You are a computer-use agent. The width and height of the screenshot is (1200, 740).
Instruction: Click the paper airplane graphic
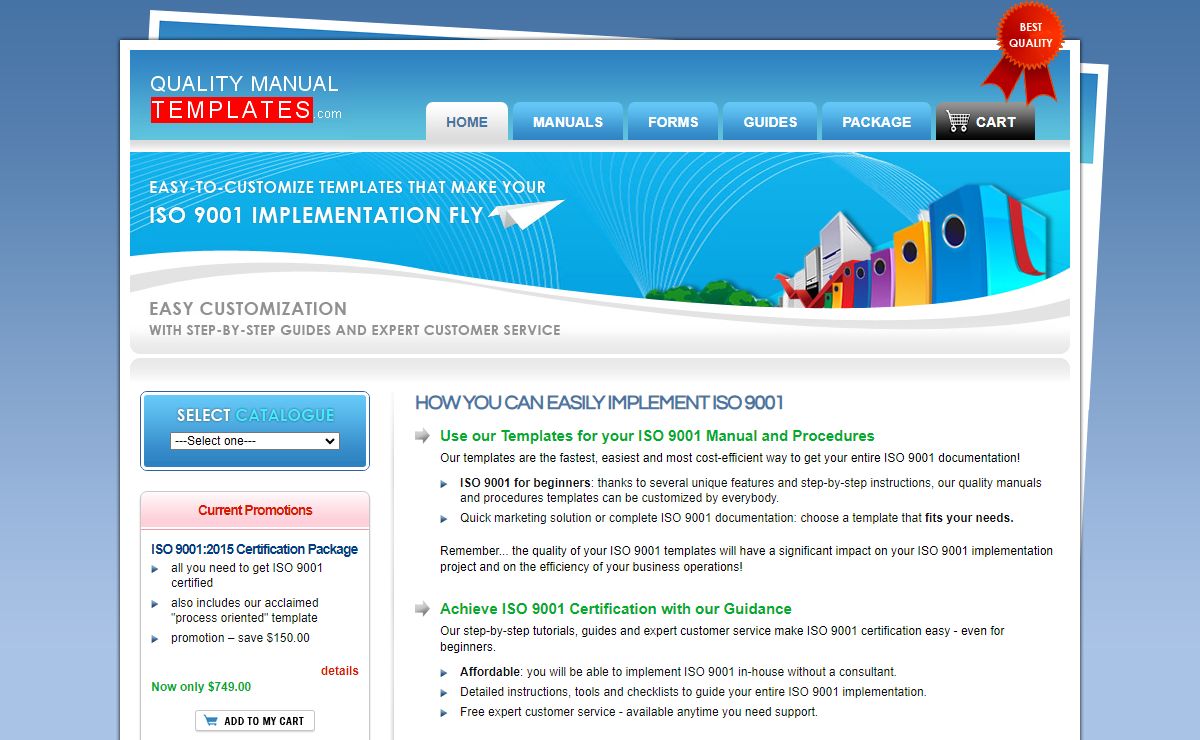(x=527, y=213)
